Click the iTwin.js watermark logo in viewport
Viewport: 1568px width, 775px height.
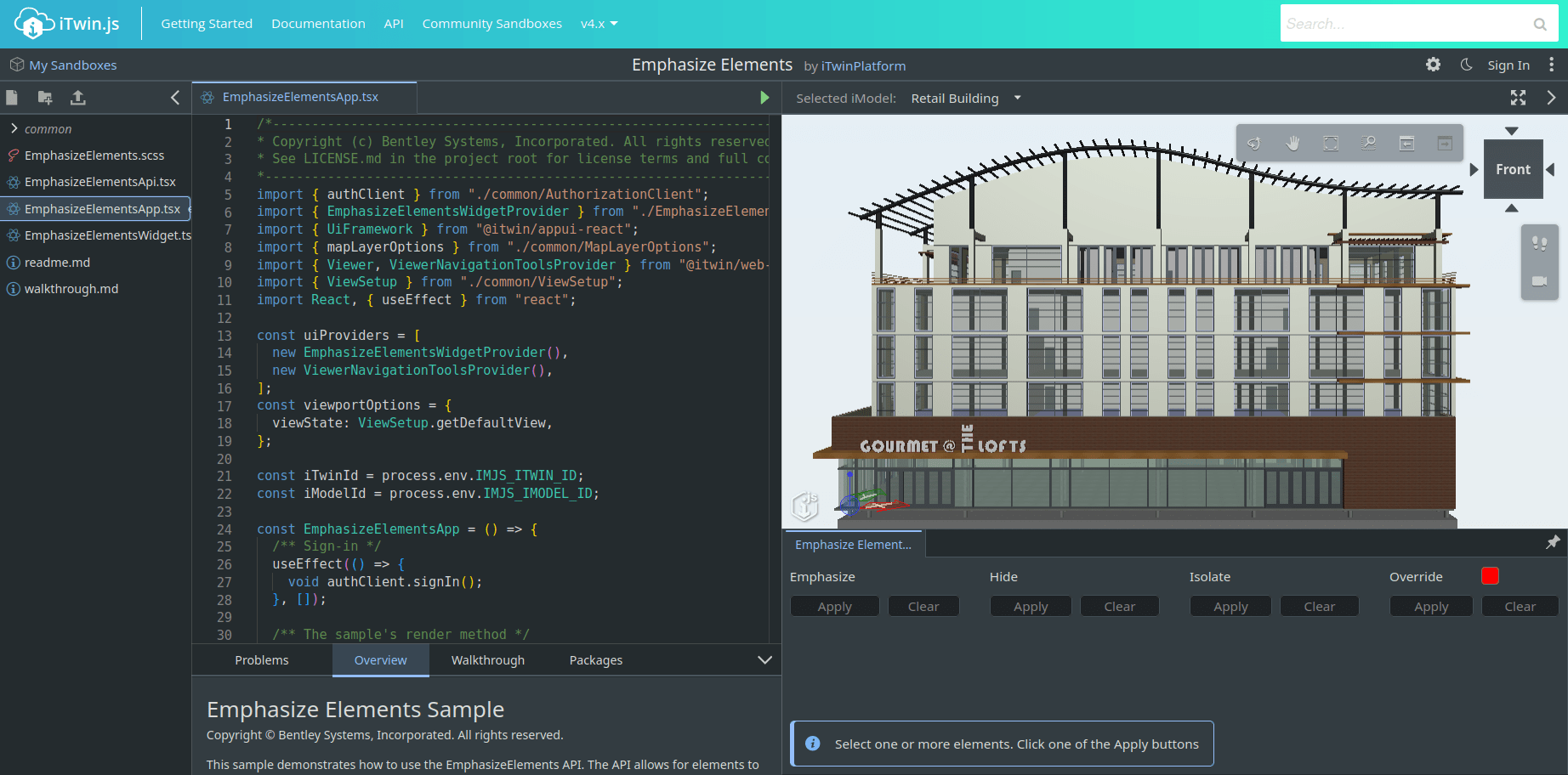804,506
